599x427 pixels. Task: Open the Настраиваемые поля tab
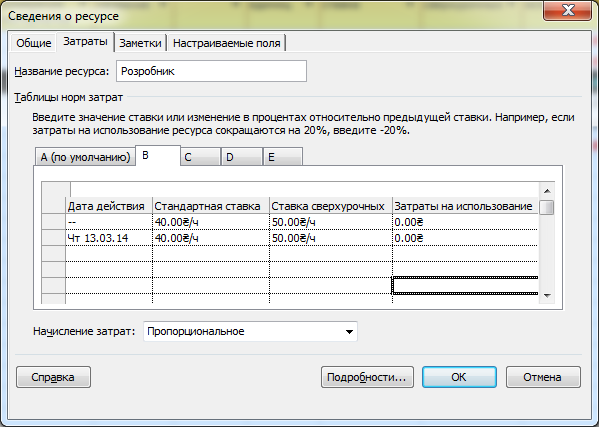click(227, 43)
